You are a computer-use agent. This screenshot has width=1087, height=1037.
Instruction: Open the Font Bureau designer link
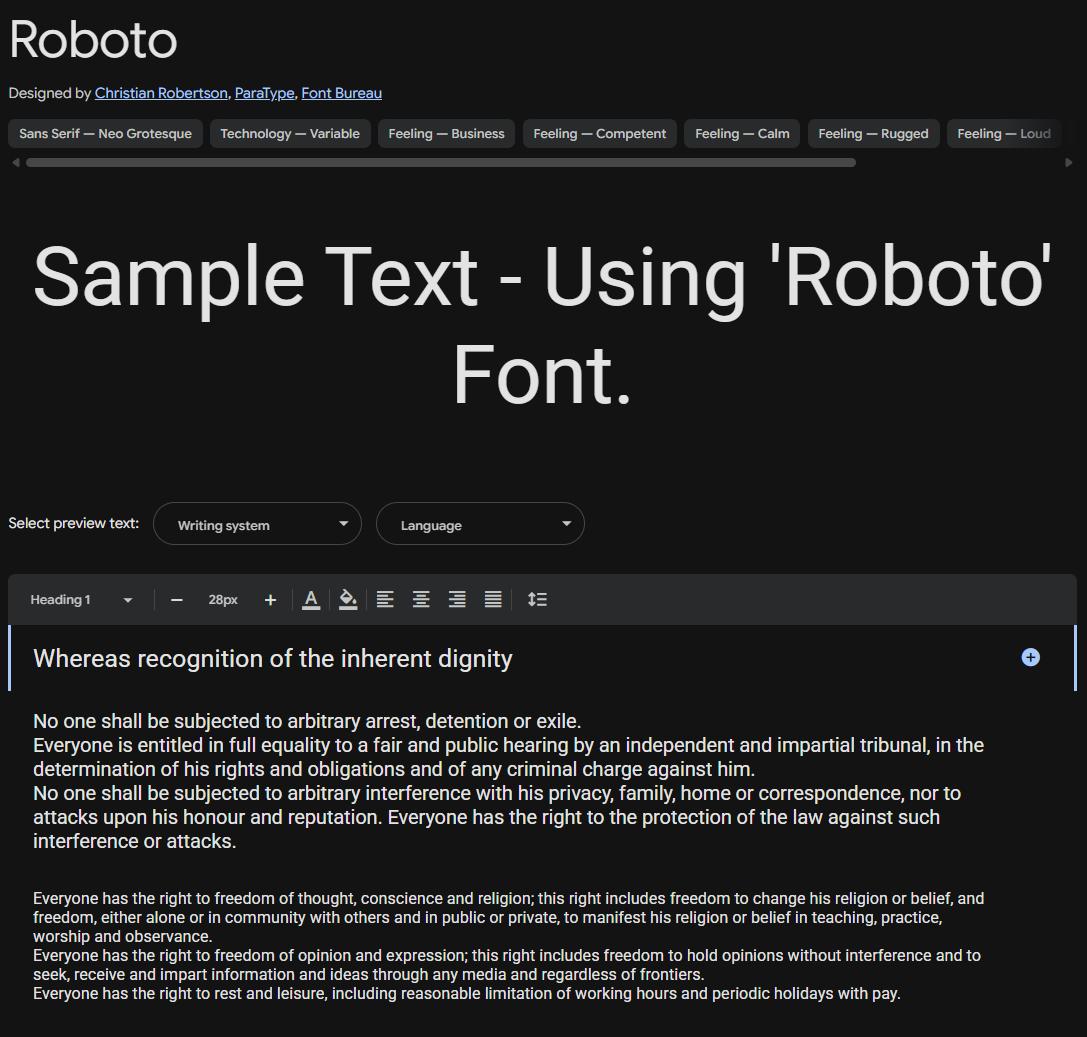coord(341,93)
